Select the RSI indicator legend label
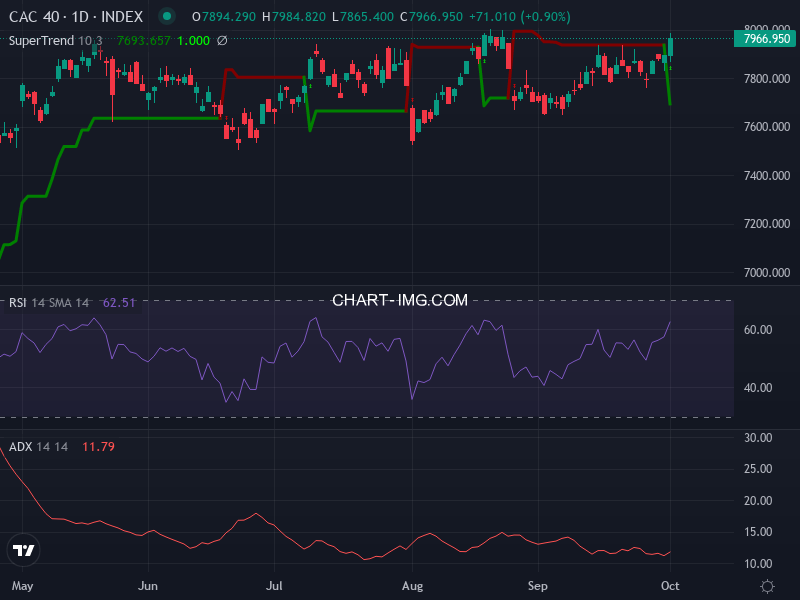Screen dimensions: 800x600 (18, 303)
